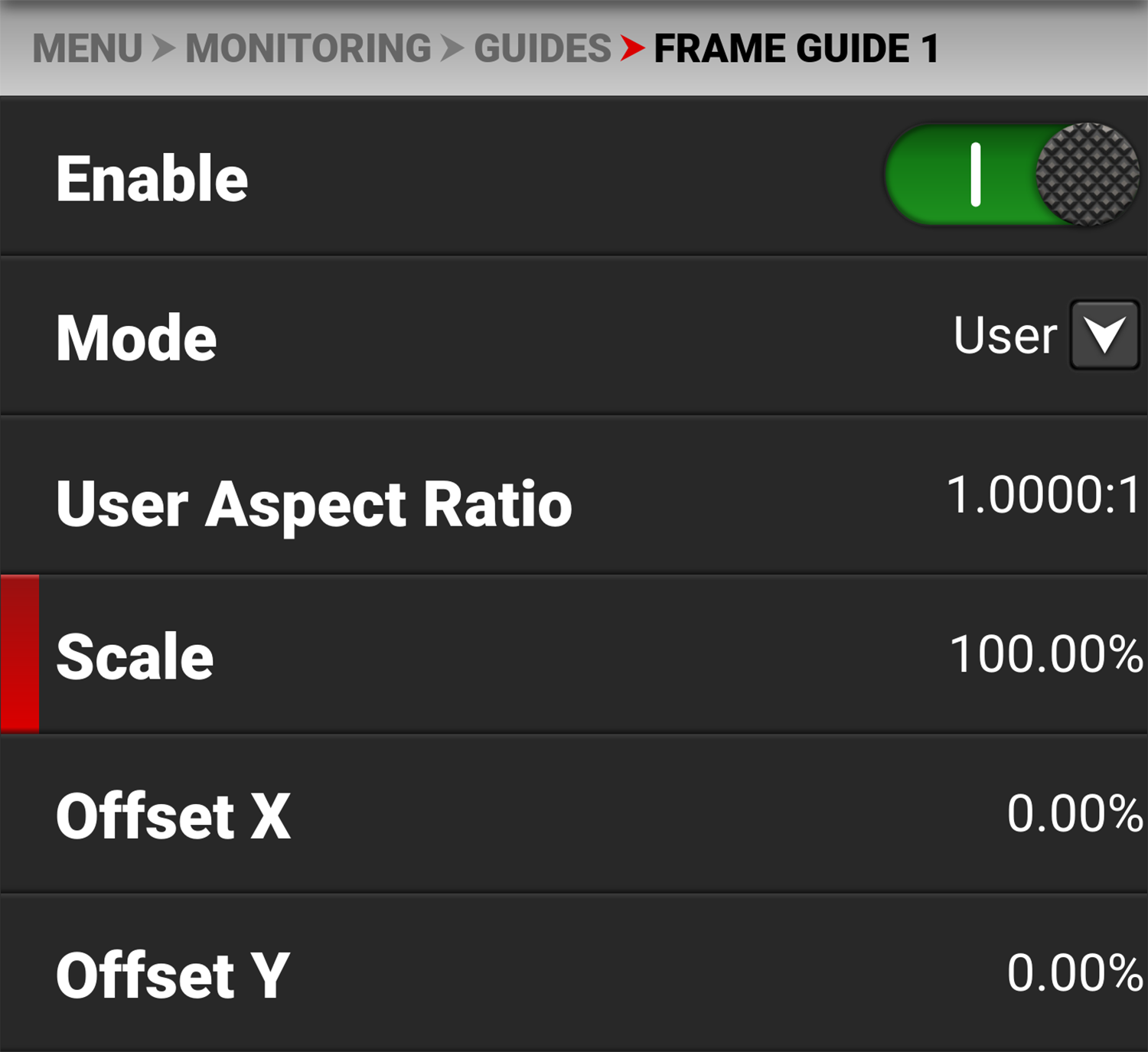Click the Scale row label
Screen dimensions: 1148x1052
tap(135, 656)
